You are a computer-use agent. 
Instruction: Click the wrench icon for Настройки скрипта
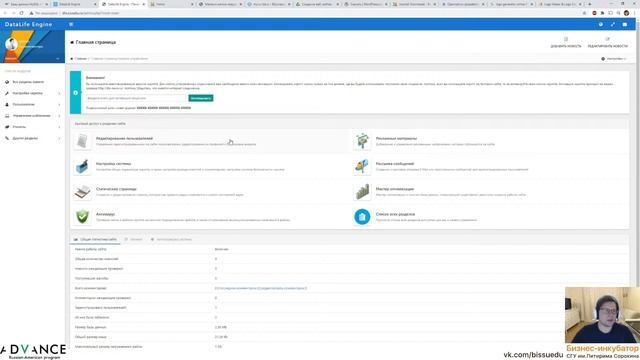tap(7, 93)
